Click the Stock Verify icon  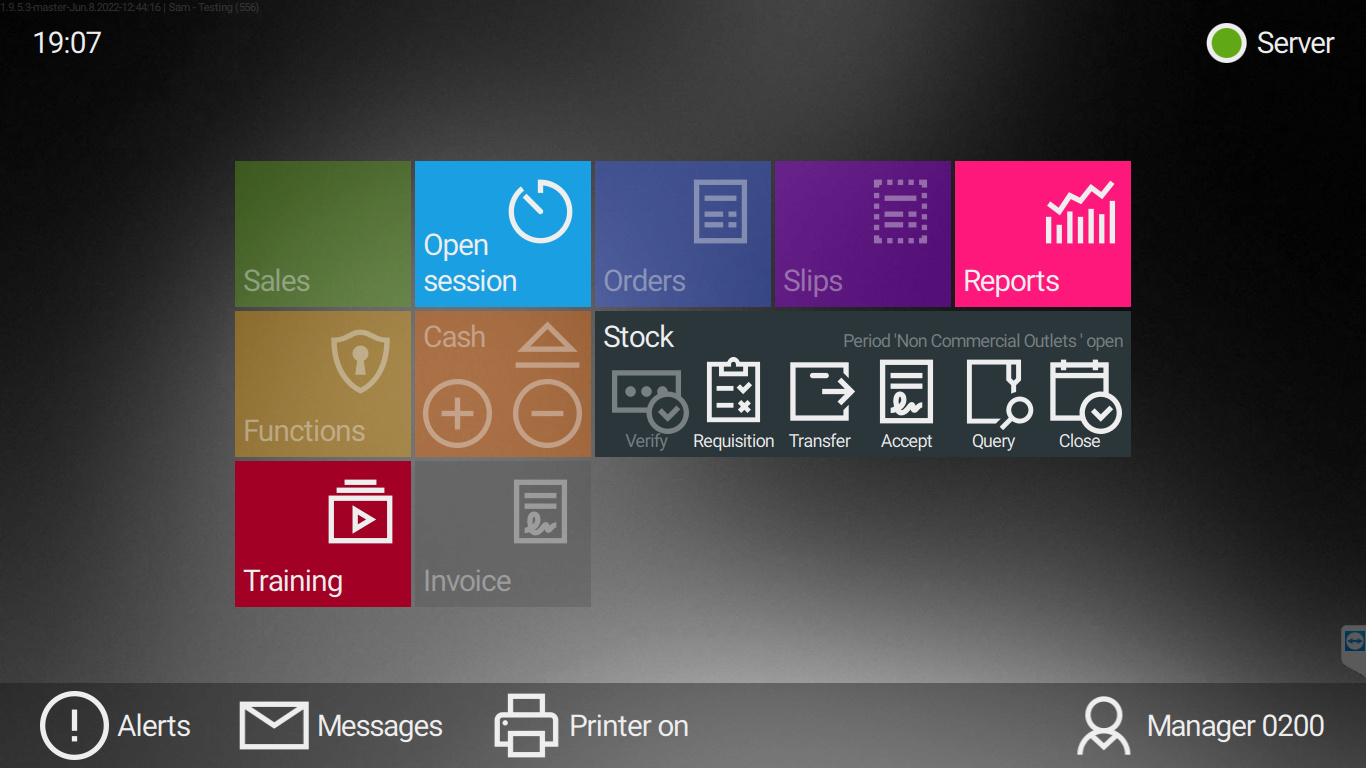tap(647, 398)
